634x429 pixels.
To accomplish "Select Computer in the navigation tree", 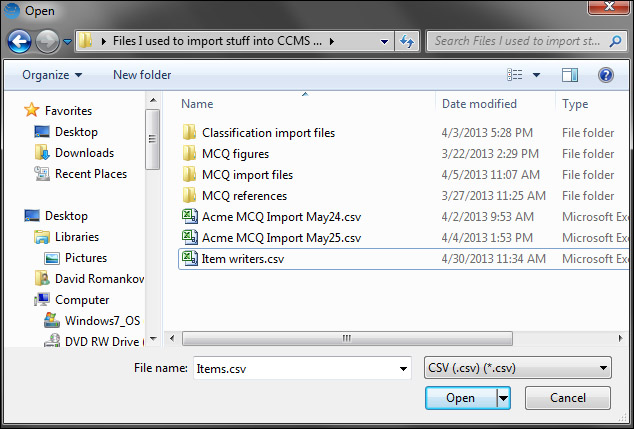I will pos(82,300).
